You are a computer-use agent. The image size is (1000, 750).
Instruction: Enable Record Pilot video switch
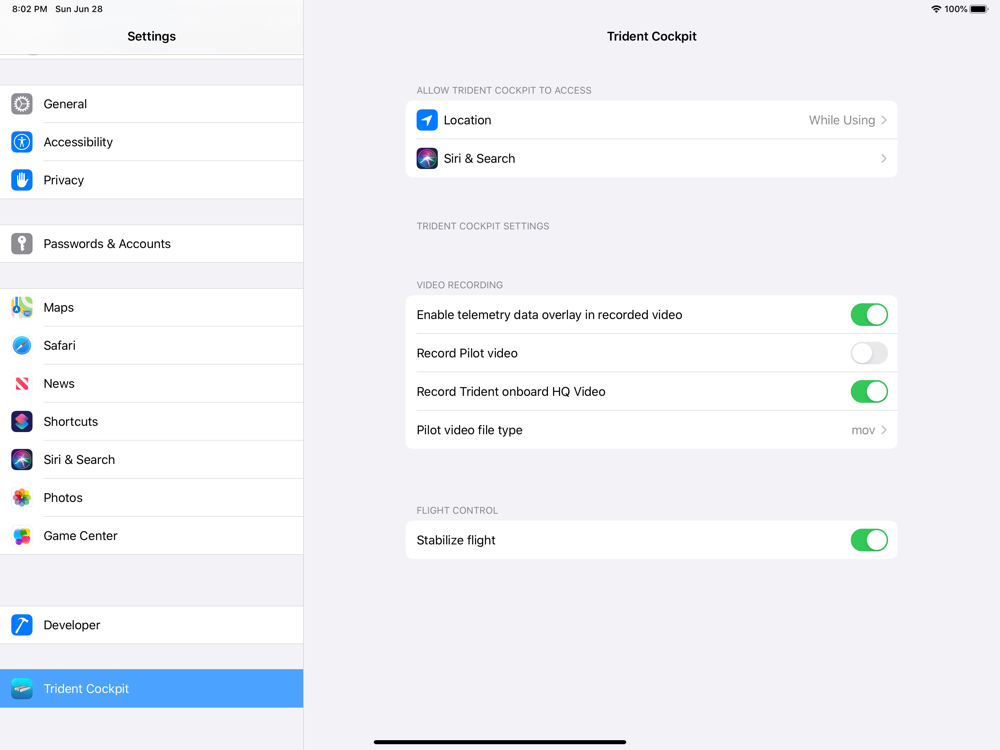pyautogui.click(x=869, y=353)
